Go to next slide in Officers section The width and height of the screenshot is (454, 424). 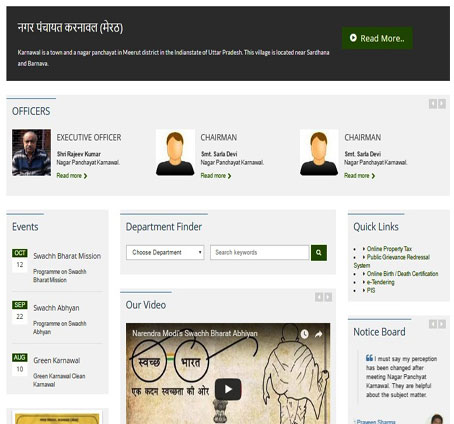(442, 104)
